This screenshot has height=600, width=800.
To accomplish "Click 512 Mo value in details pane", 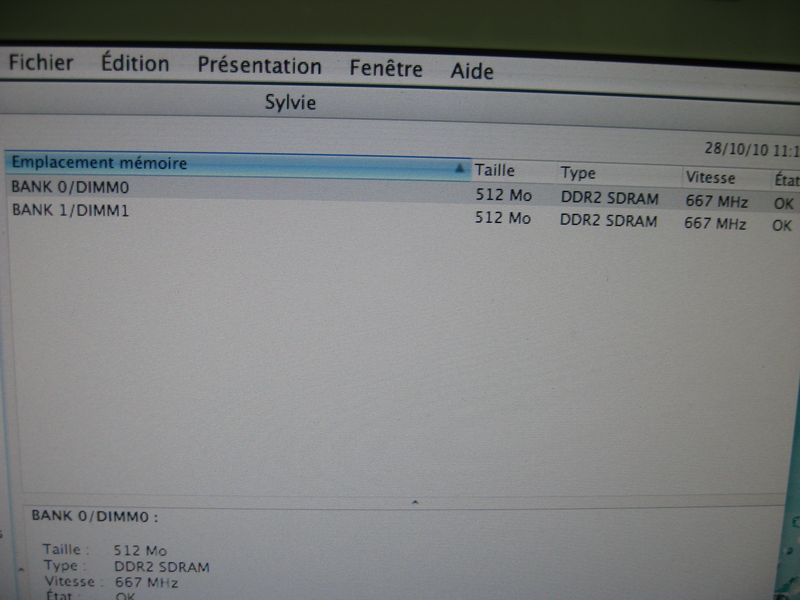I will [140, 551].
